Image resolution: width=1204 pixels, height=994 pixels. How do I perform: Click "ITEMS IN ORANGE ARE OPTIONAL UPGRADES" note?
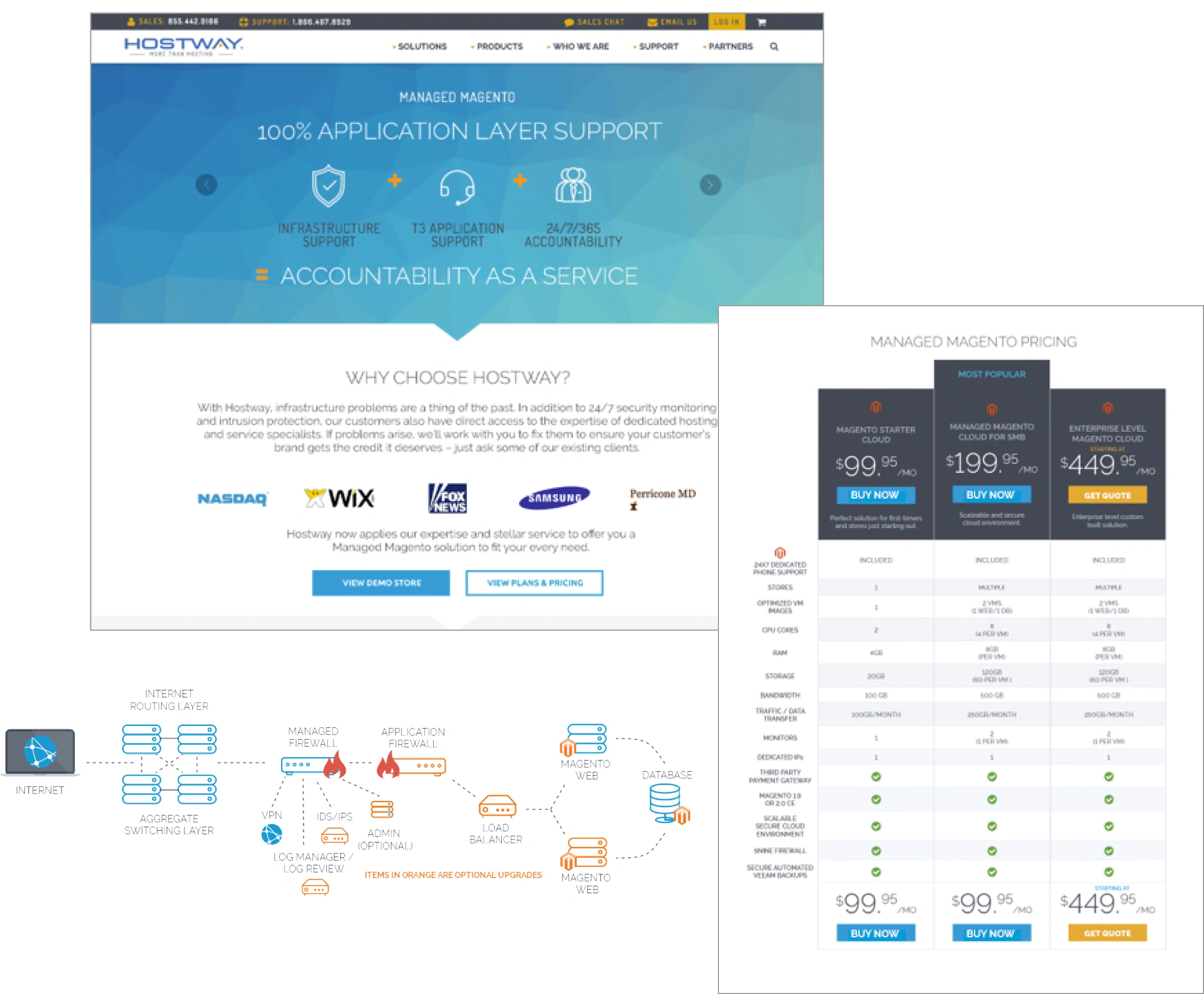(x=453, y=875)
